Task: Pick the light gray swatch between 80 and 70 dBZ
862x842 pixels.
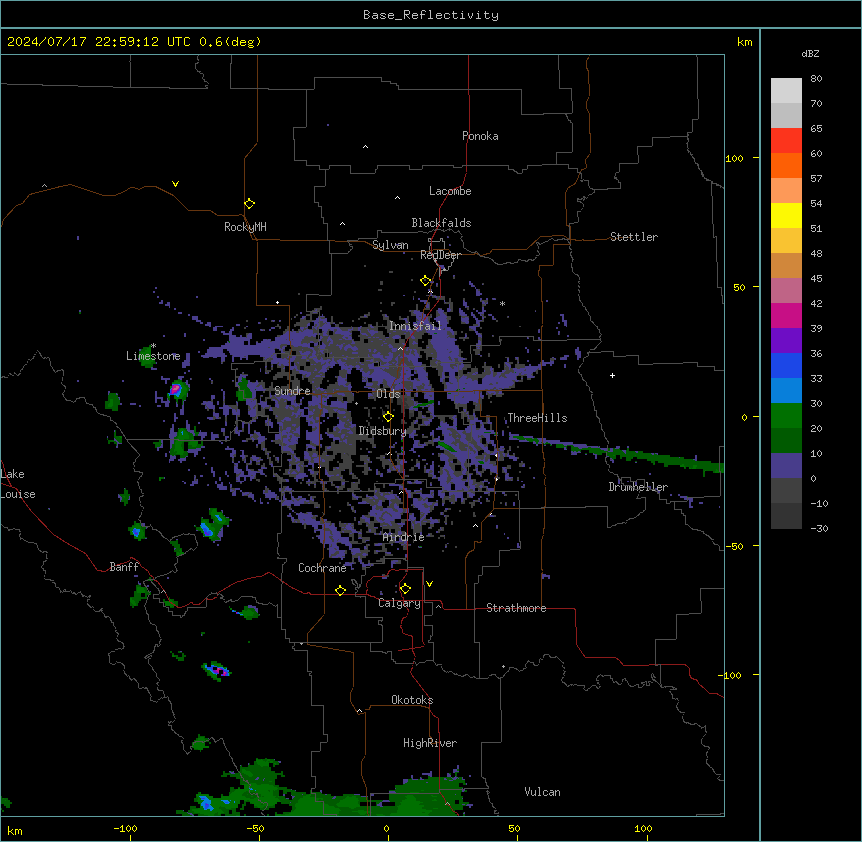Action: tap(786, 91)
